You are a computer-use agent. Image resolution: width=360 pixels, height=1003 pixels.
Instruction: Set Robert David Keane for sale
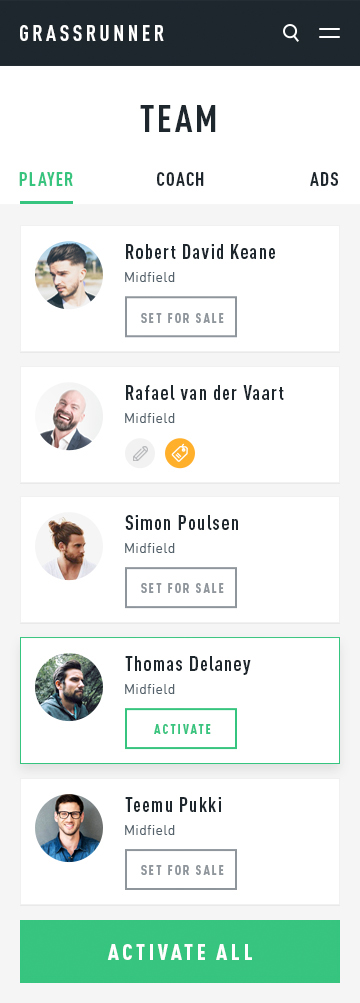181,317
